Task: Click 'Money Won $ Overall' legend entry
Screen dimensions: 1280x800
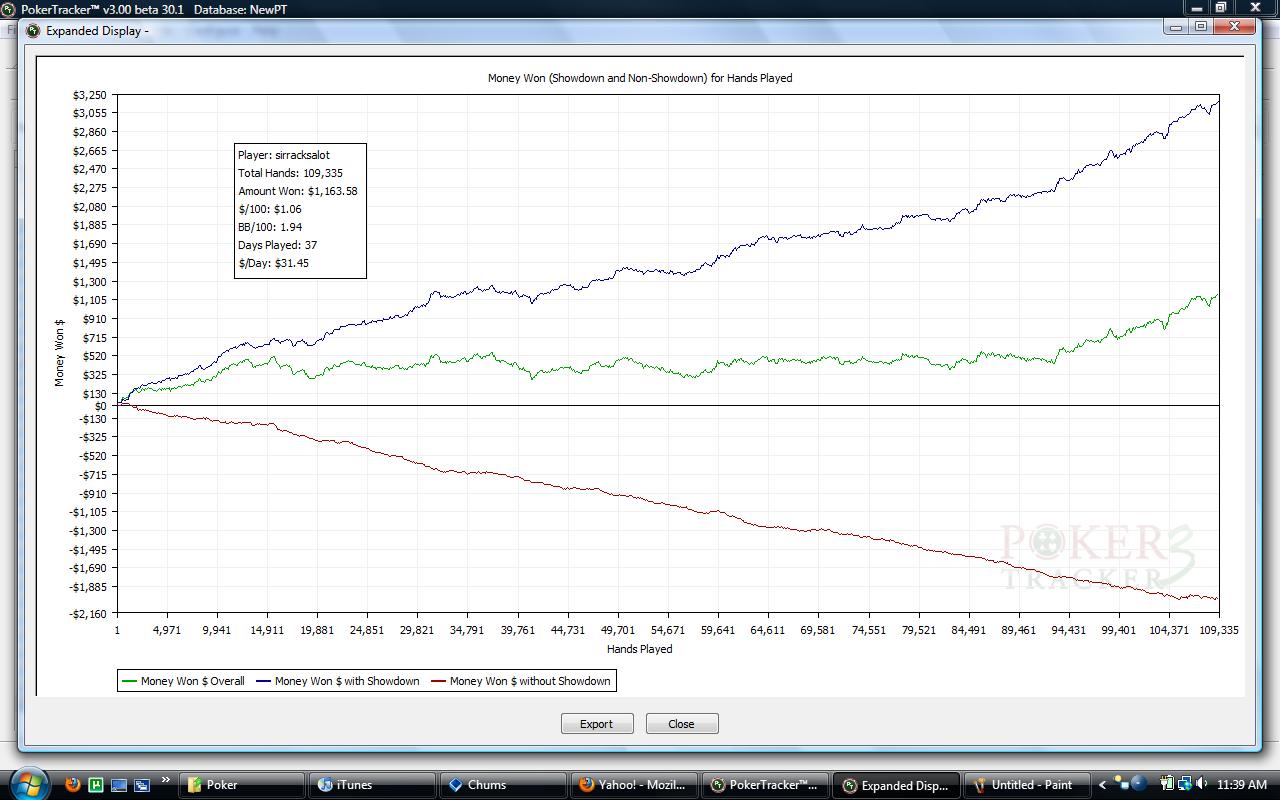Action: tap(182, 681)
